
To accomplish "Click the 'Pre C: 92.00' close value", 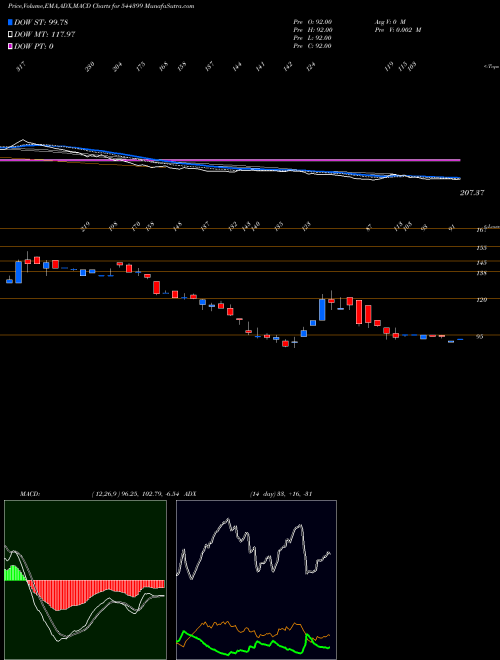I will pyautogui.click(x=313, y=46).
